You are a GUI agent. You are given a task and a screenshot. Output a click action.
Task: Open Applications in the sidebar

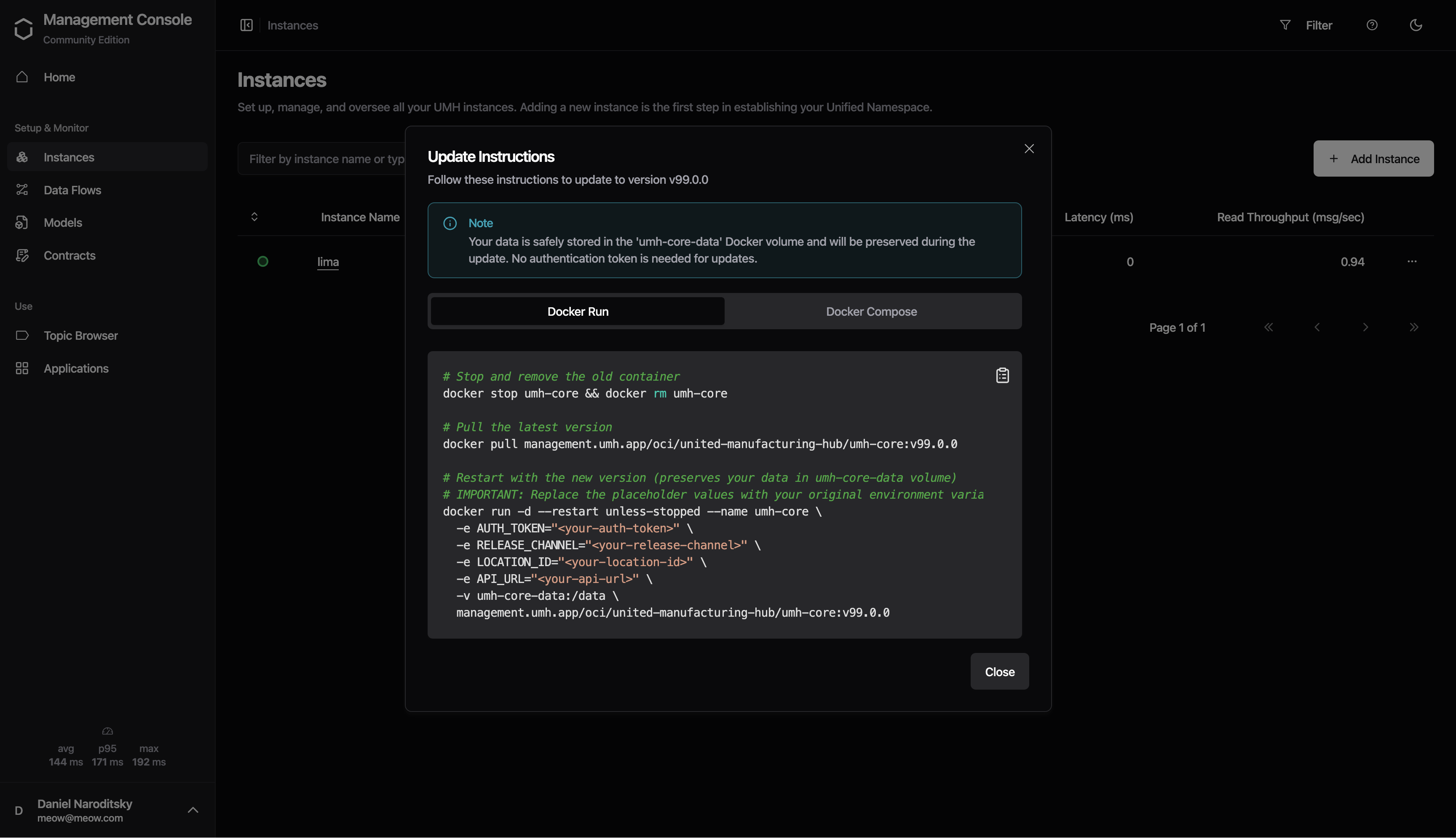[107, 368]
